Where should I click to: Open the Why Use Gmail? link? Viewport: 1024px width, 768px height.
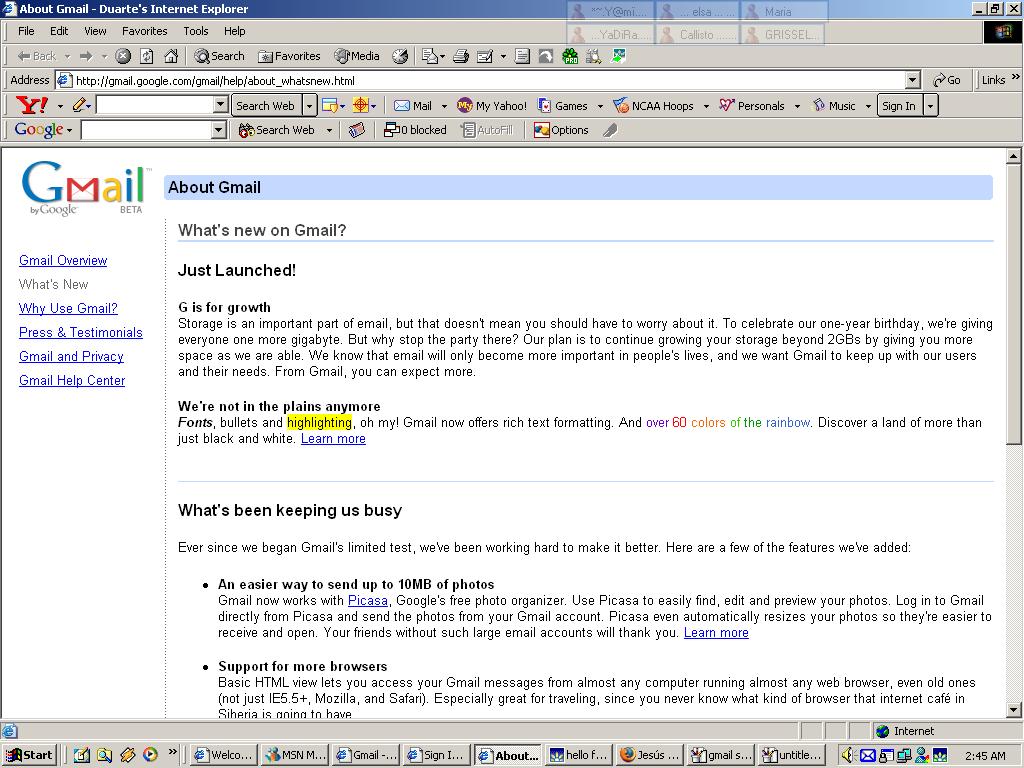[x=69, y=308]
